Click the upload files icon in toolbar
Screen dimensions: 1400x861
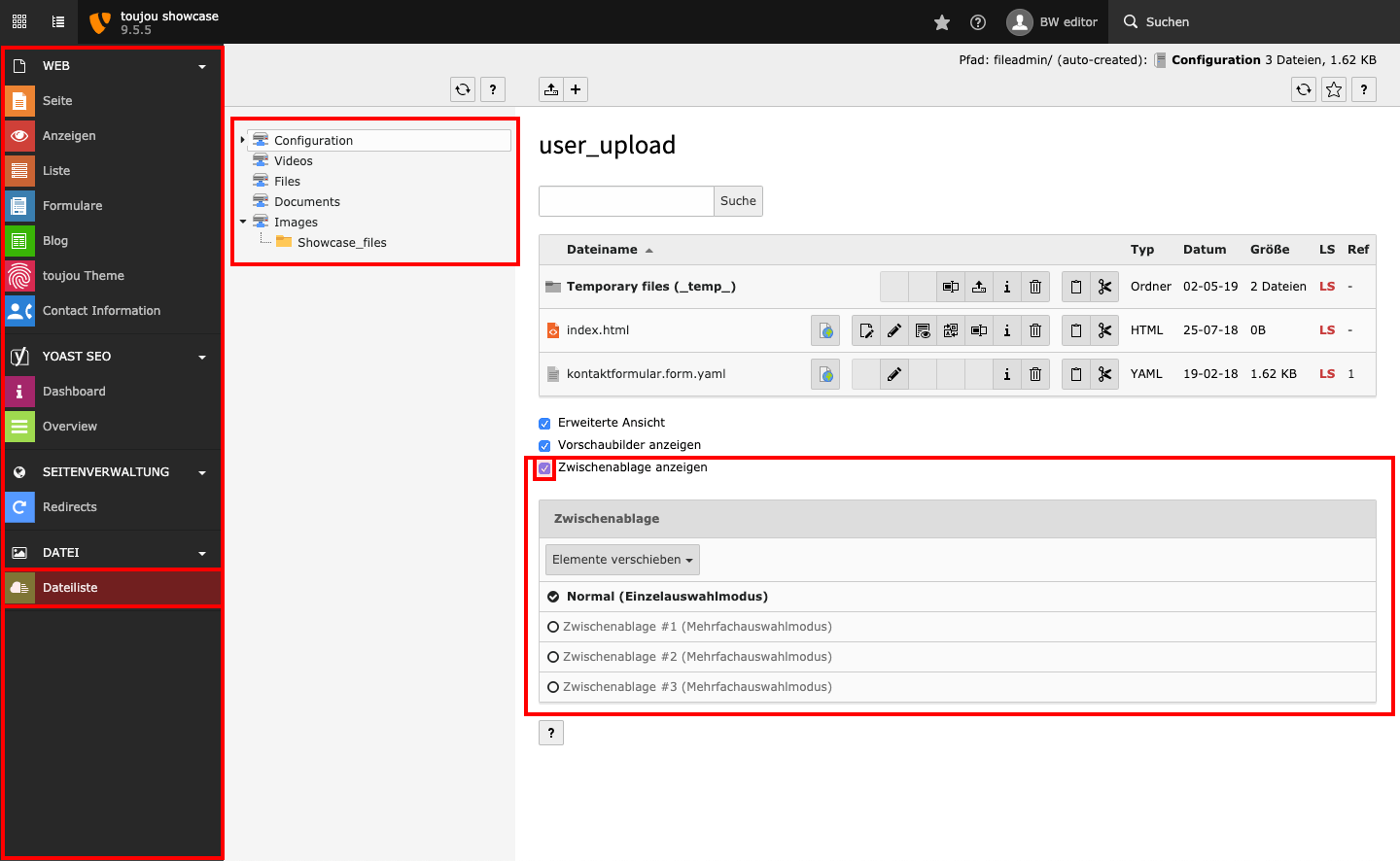point(551,89)
